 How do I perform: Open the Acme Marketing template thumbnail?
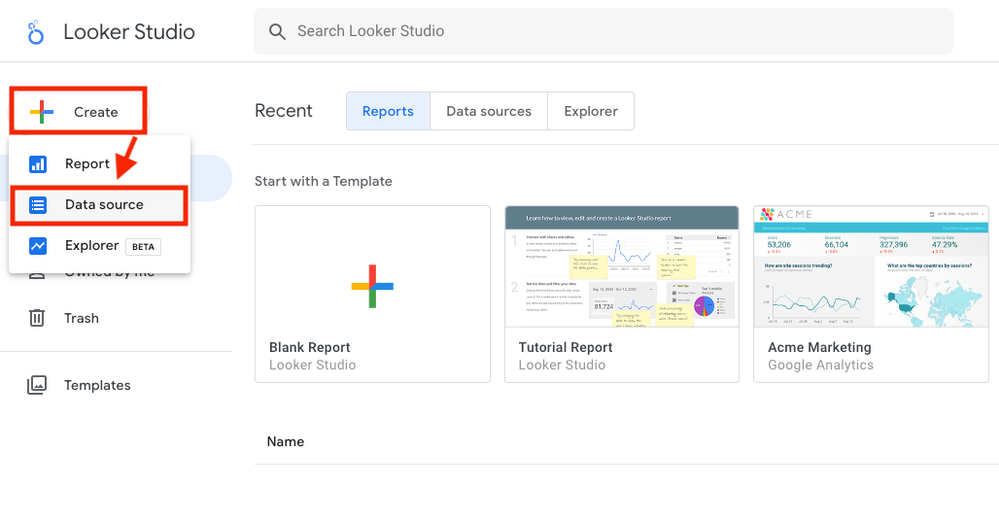point(870,267)
